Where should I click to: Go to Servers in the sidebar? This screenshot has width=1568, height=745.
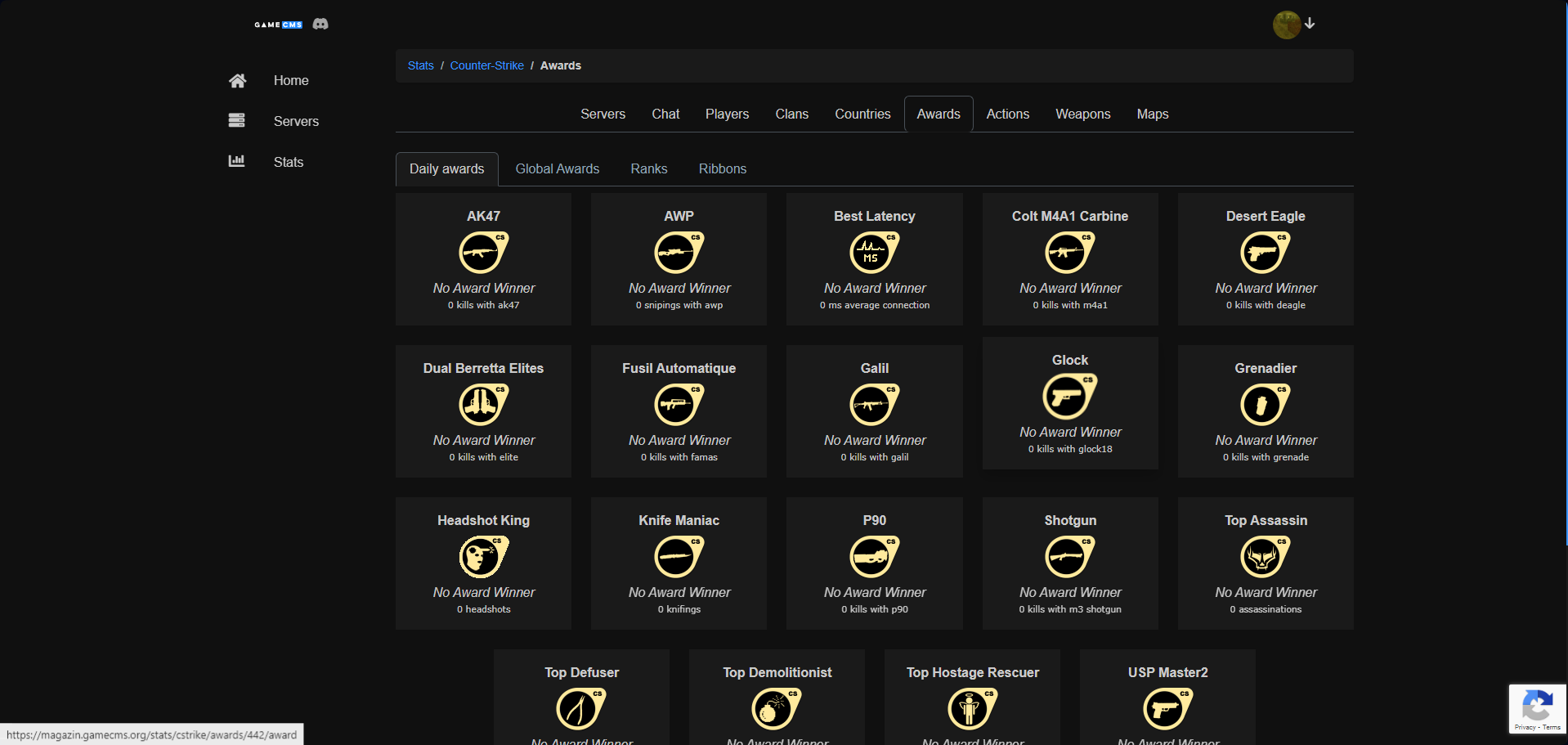296,121
